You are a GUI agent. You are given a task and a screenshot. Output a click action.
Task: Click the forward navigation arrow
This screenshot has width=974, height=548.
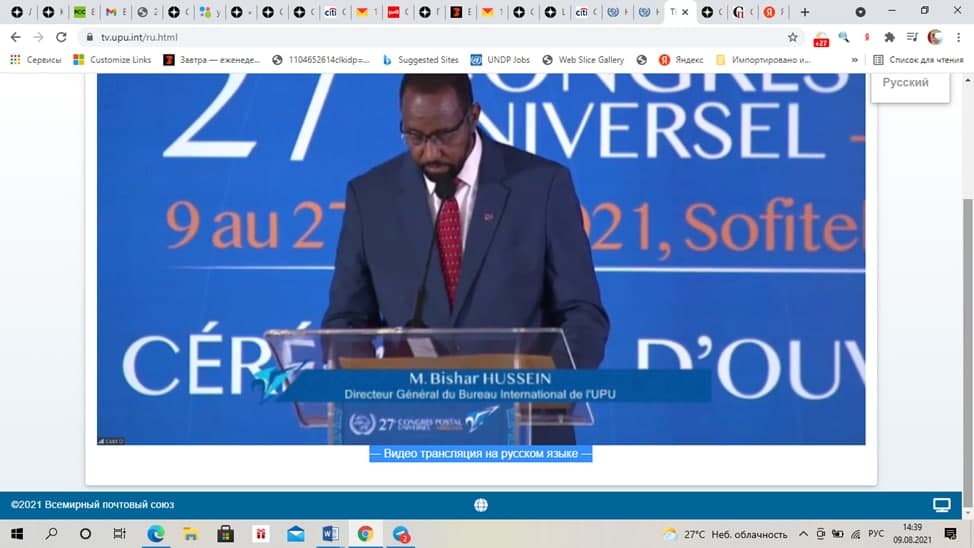(x=39, y=37)
